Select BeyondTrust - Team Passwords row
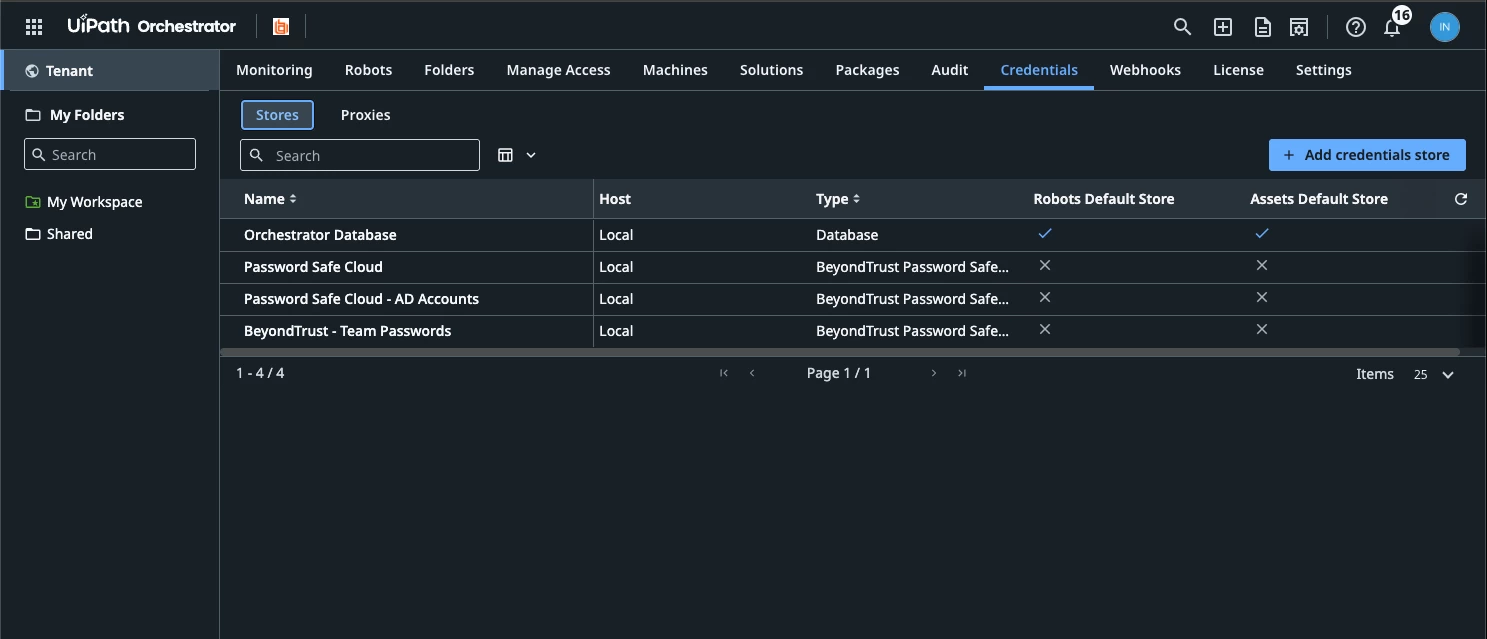Viewport: 1487px width, 639px height. click(347, 331)
